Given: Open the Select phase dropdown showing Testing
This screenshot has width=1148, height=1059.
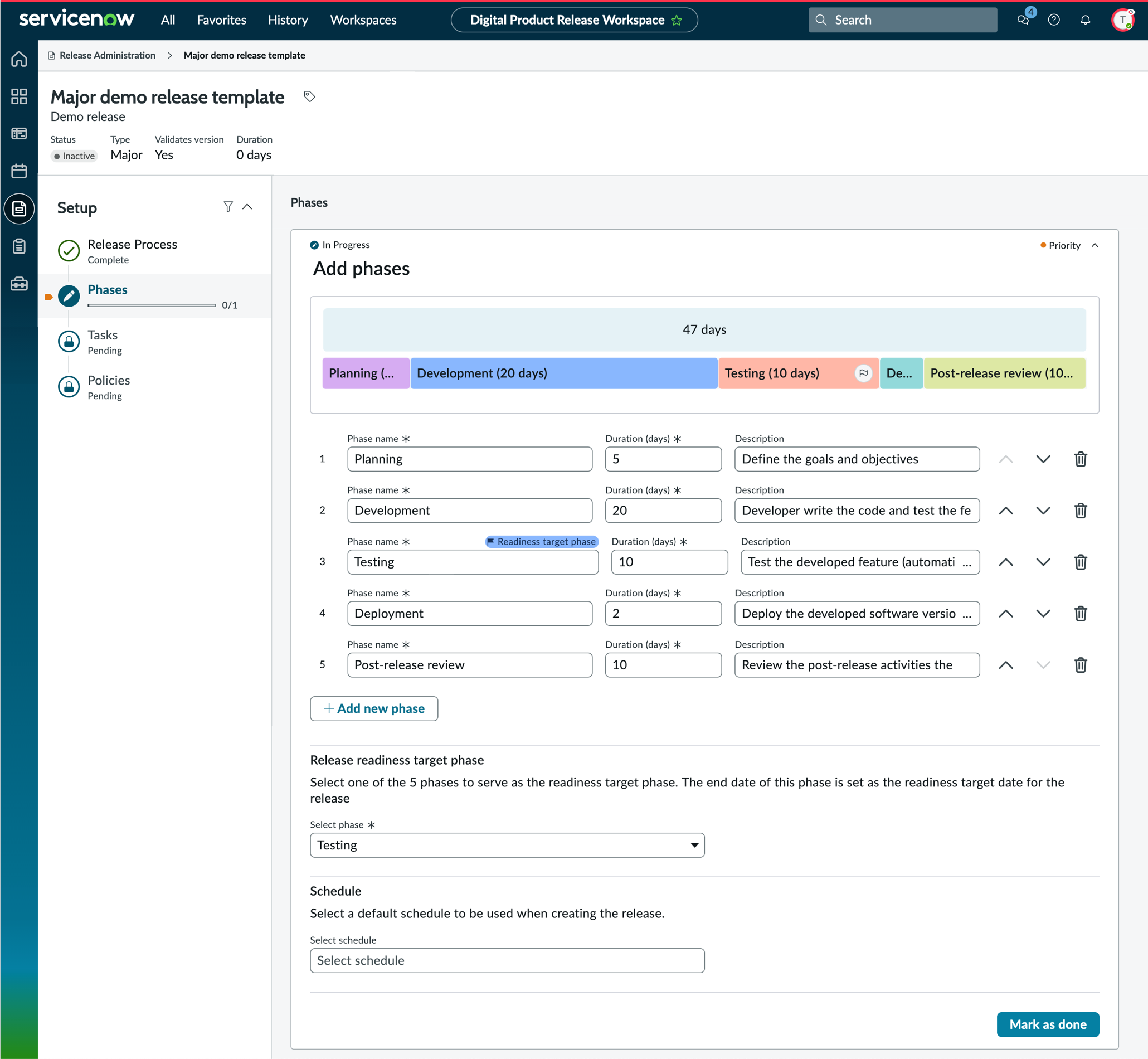Looking at the screenshot, I should click(x=507, y=846).
